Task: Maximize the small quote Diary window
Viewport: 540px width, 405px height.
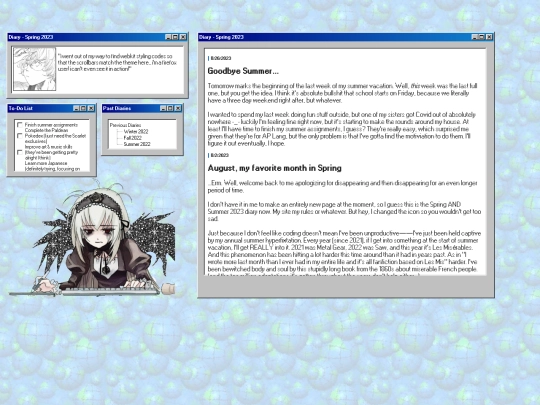Action: pos(175,37)
